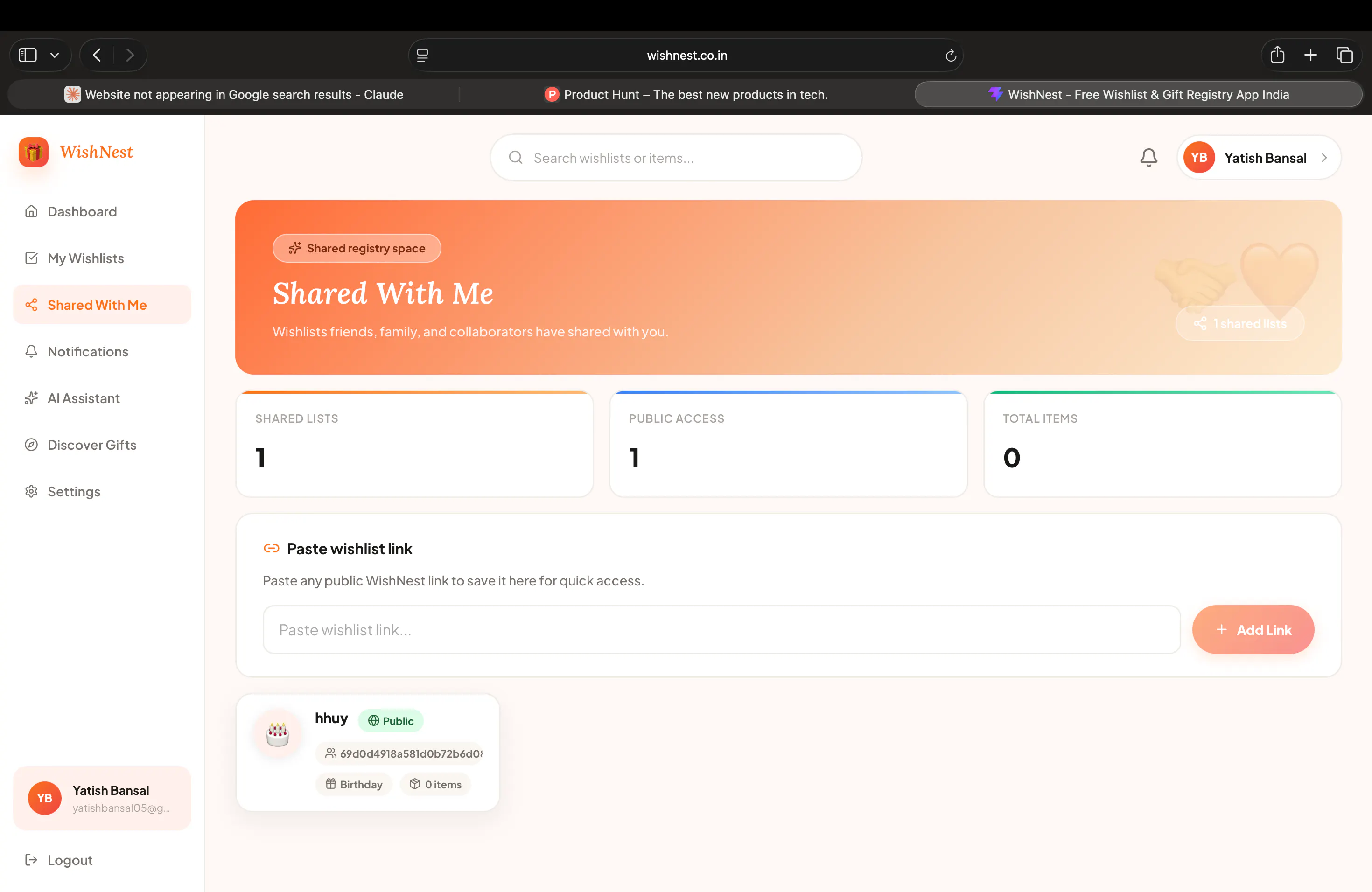Viewport: 1372px width, 892px height.
Task: Select the WishNest browser tab
Action: (1139, 95)
